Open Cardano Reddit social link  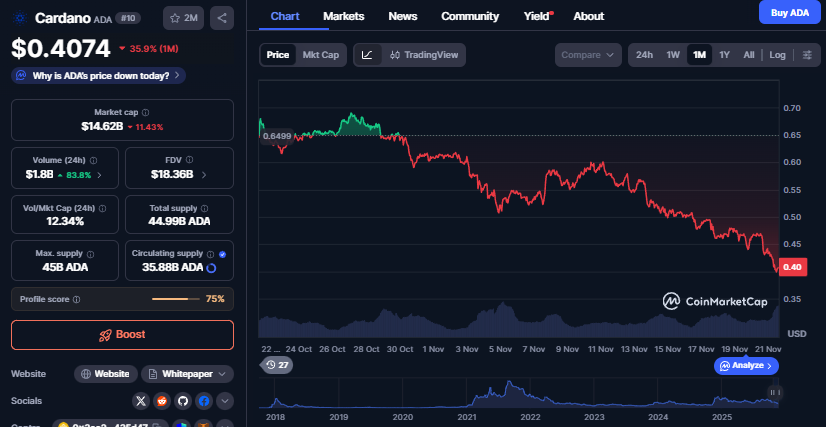click(162, 401)
